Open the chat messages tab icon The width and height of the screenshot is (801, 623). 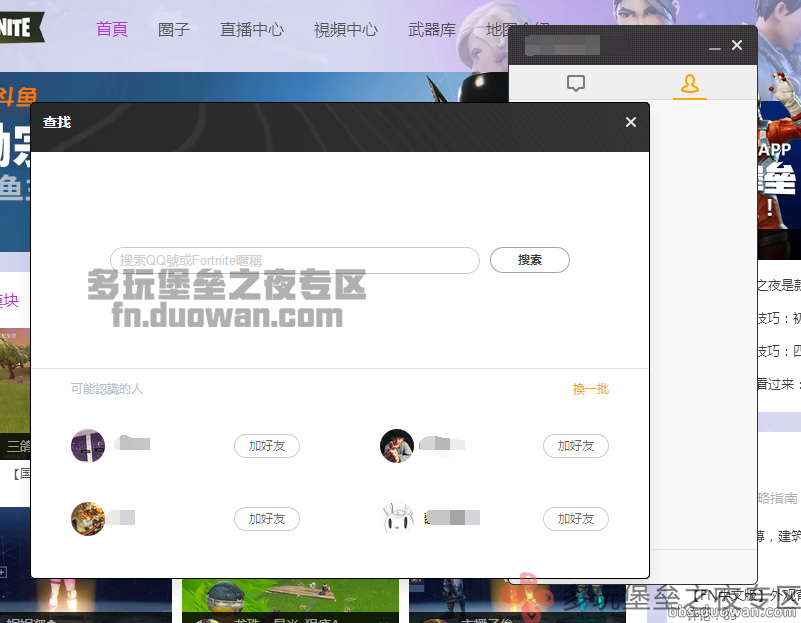575,84
